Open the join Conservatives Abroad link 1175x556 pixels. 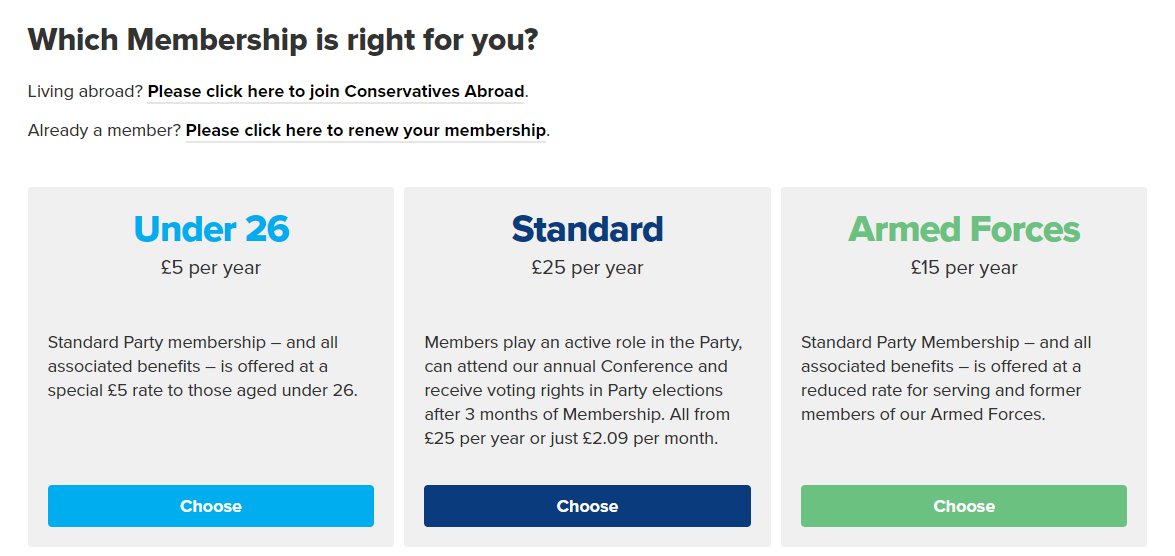point(336,92)
